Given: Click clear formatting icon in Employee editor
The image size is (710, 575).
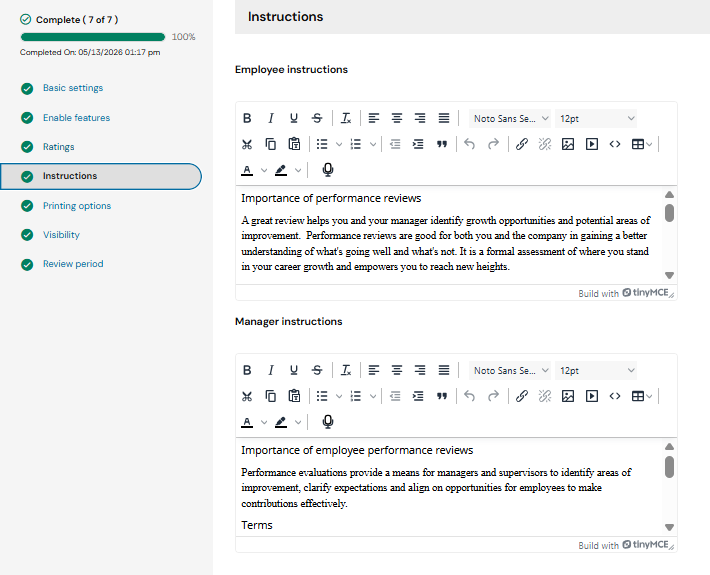Looking at the screenshot, I should (x=346, y=118).
